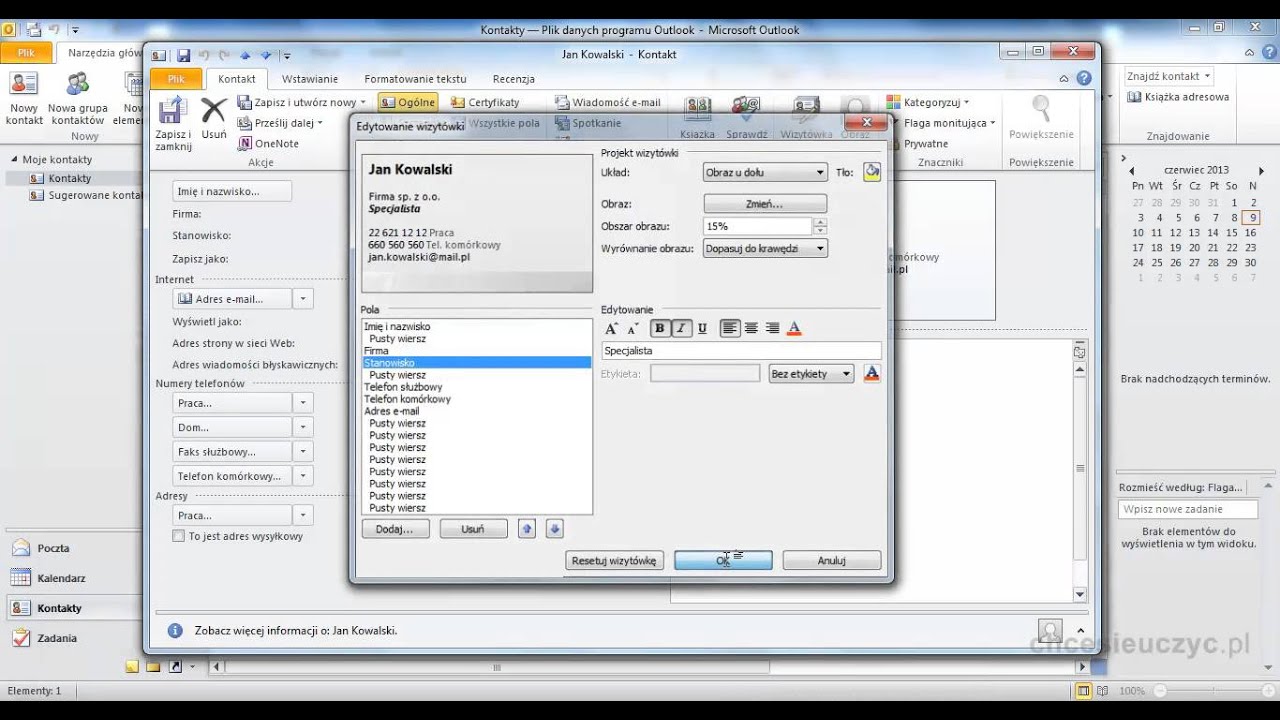Click Prześlij dalej in contact ribbon
Viewport: 1280px width, 720px height.
(280, 123)
